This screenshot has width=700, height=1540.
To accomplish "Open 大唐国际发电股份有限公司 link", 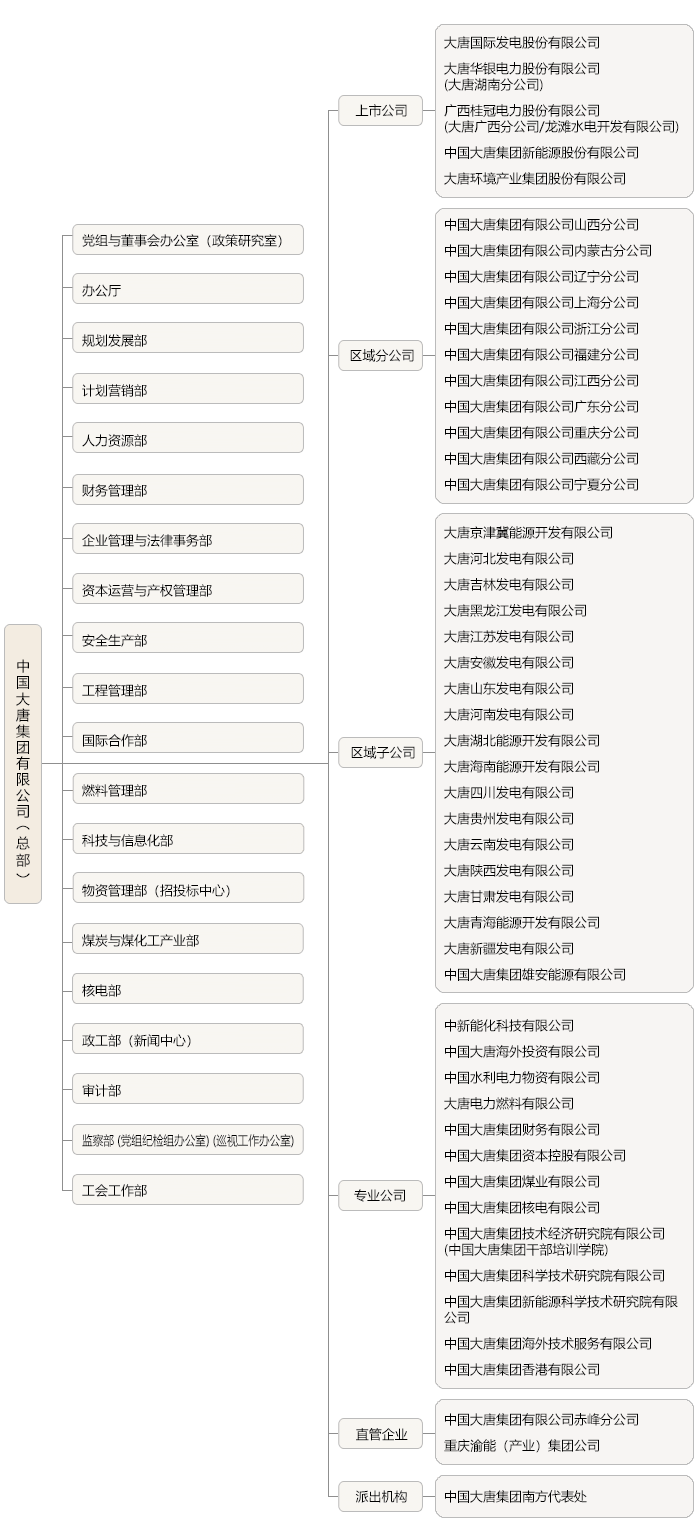I will (x=522, y=43).
